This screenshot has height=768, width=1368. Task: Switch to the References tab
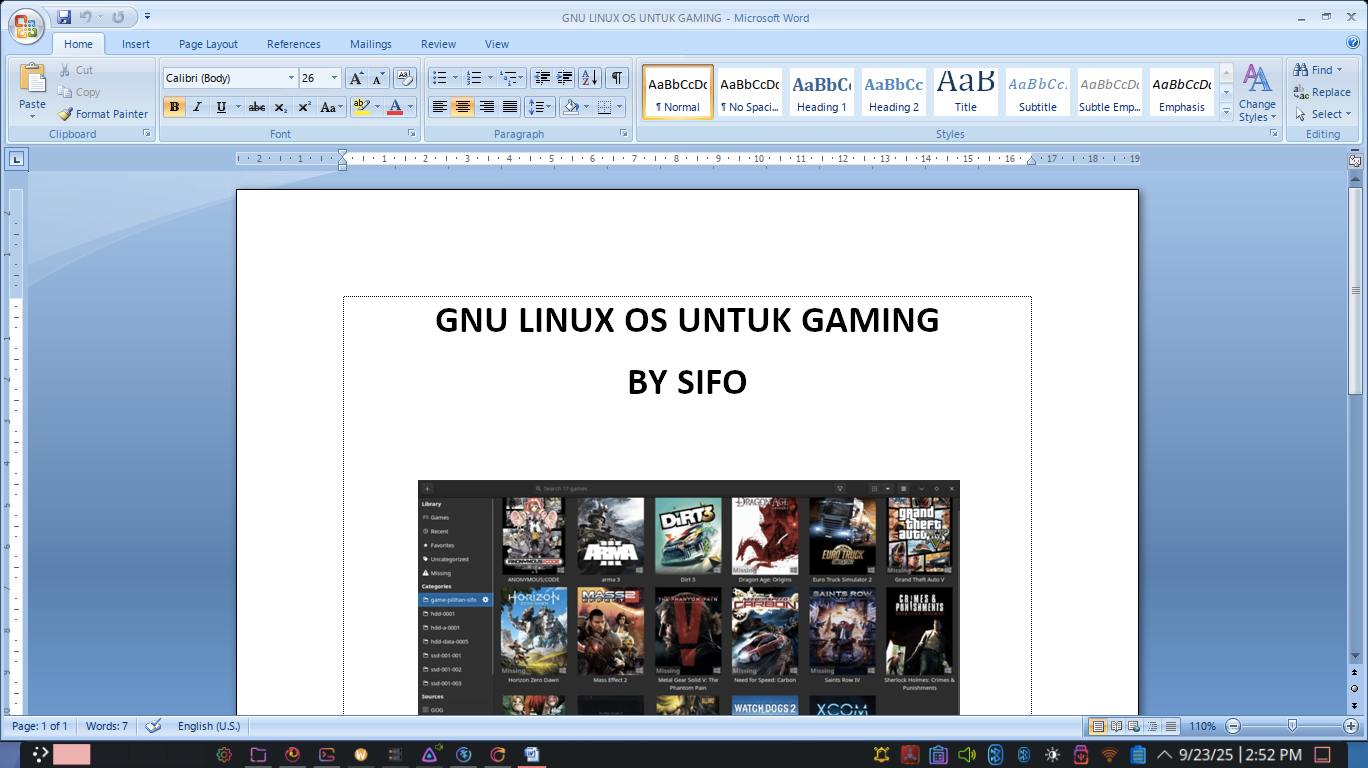tap(293, 44)
